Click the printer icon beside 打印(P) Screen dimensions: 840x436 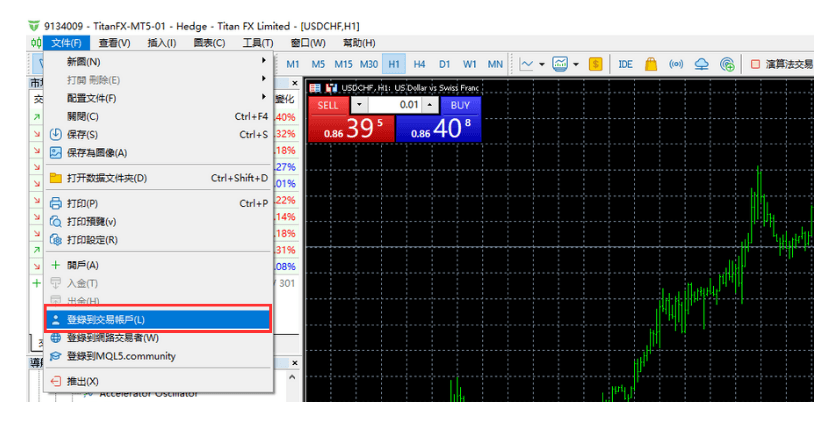pyautogui.click(x=56, y=204)
